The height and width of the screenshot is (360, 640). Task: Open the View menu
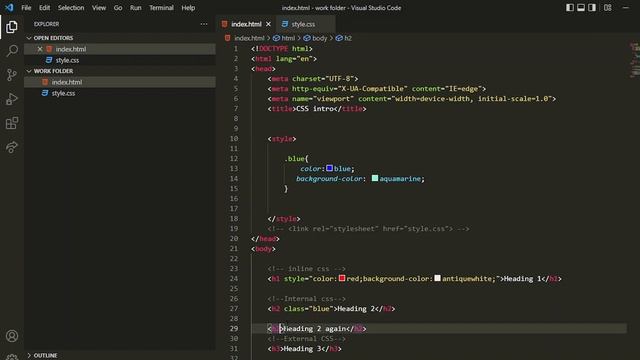tap(99, 8)
